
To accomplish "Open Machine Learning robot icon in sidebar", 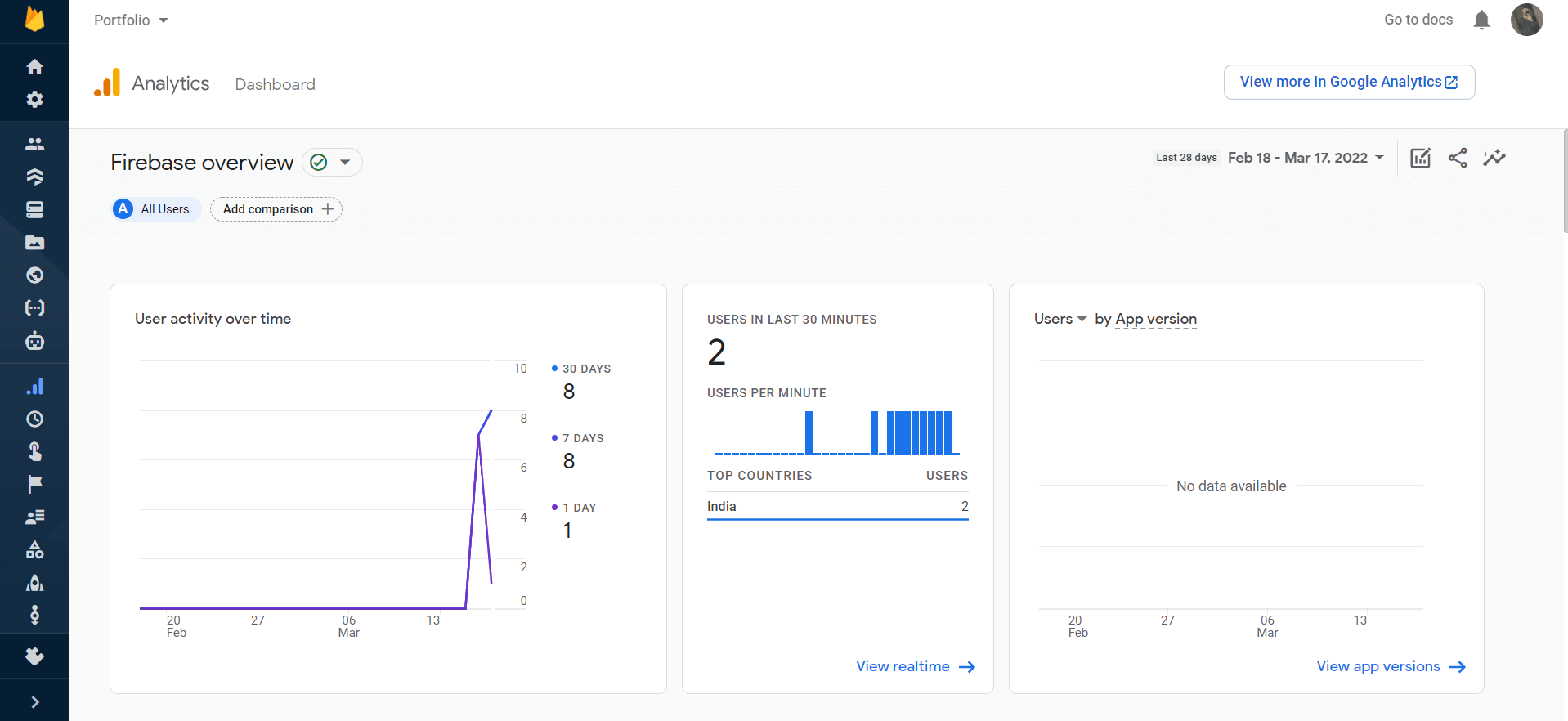I will tap(34, 340).
